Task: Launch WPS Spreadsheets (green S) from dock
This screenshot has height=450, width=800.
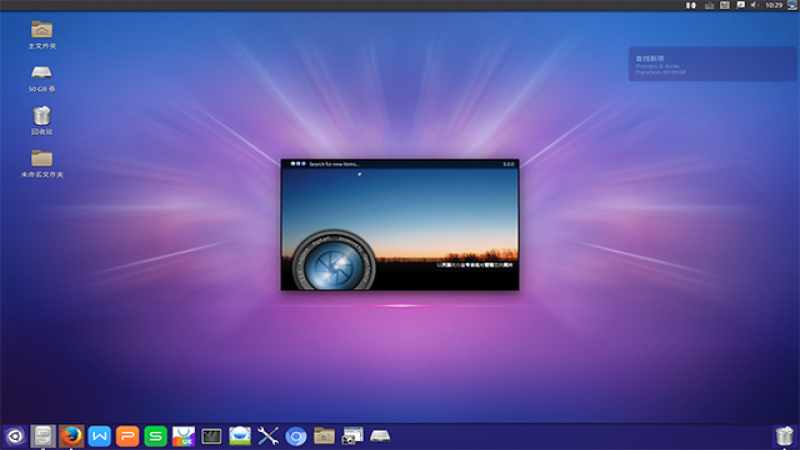Action: click(155, 436)
